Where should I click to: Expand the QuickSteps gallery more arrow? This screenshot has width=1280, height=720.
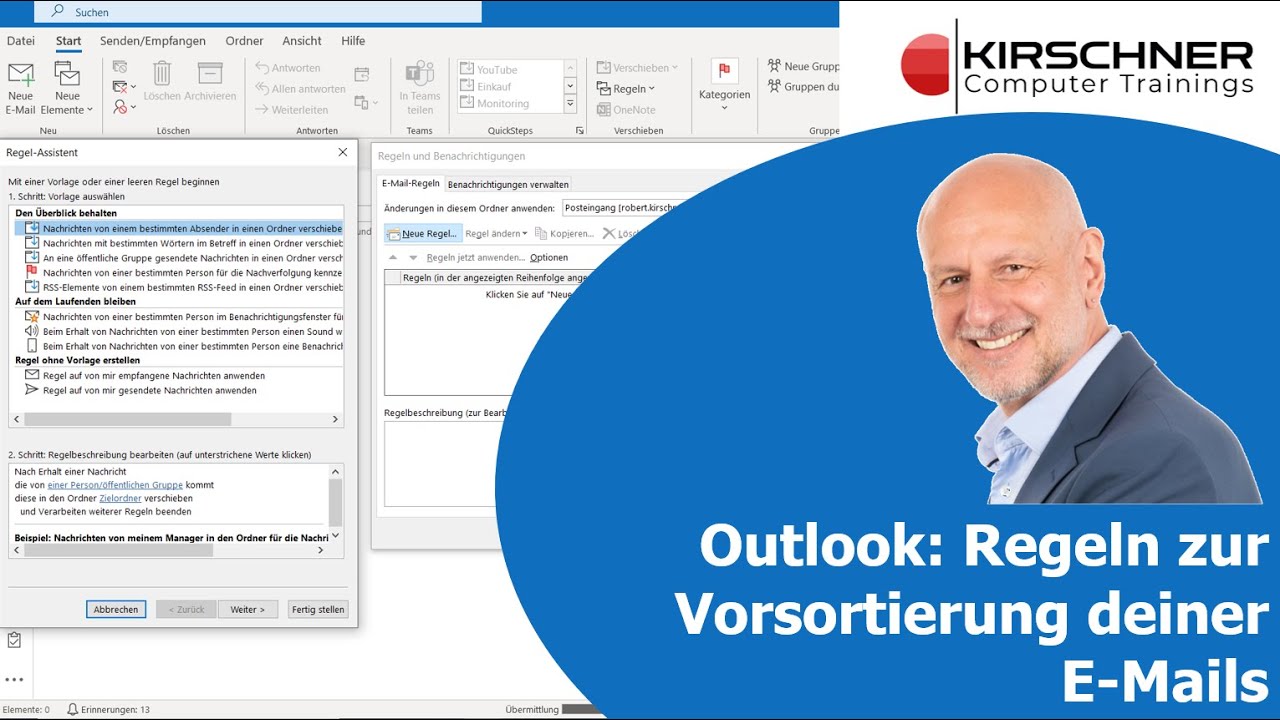(x=570, y=103)
